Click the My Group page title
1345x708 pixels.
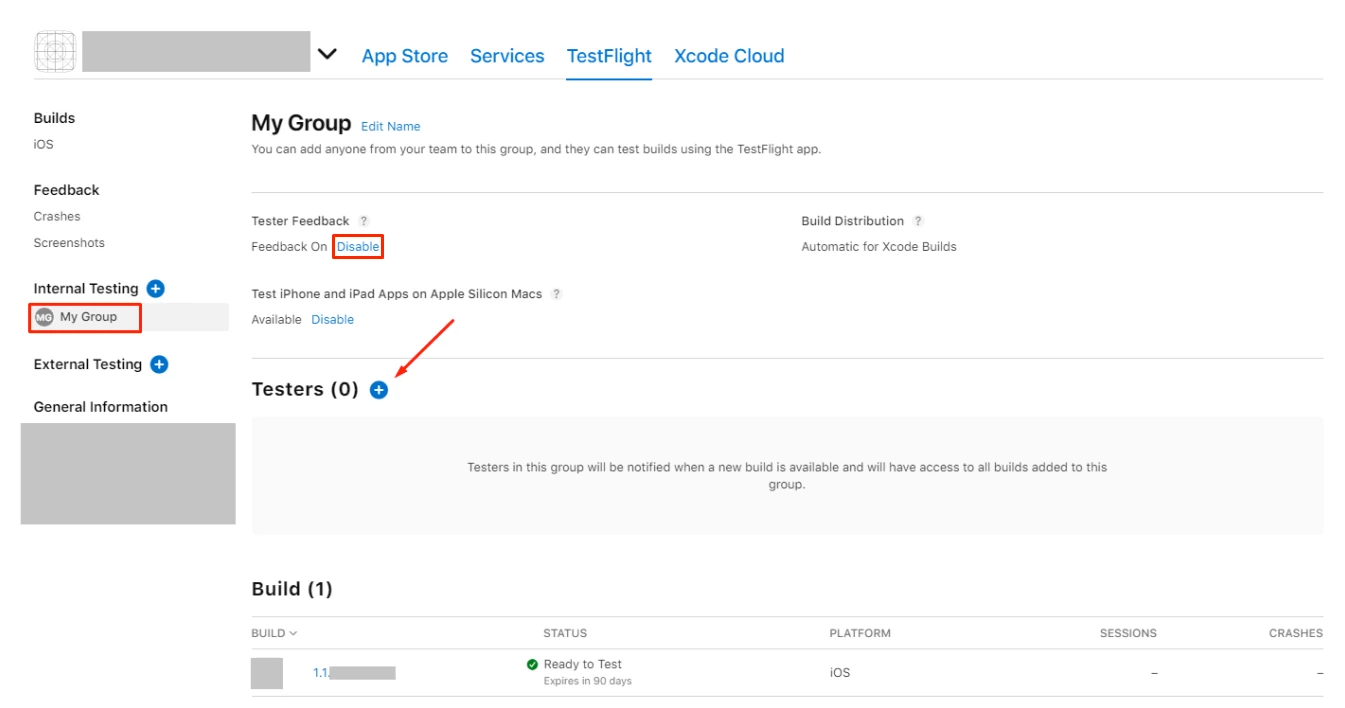point(301,123)
